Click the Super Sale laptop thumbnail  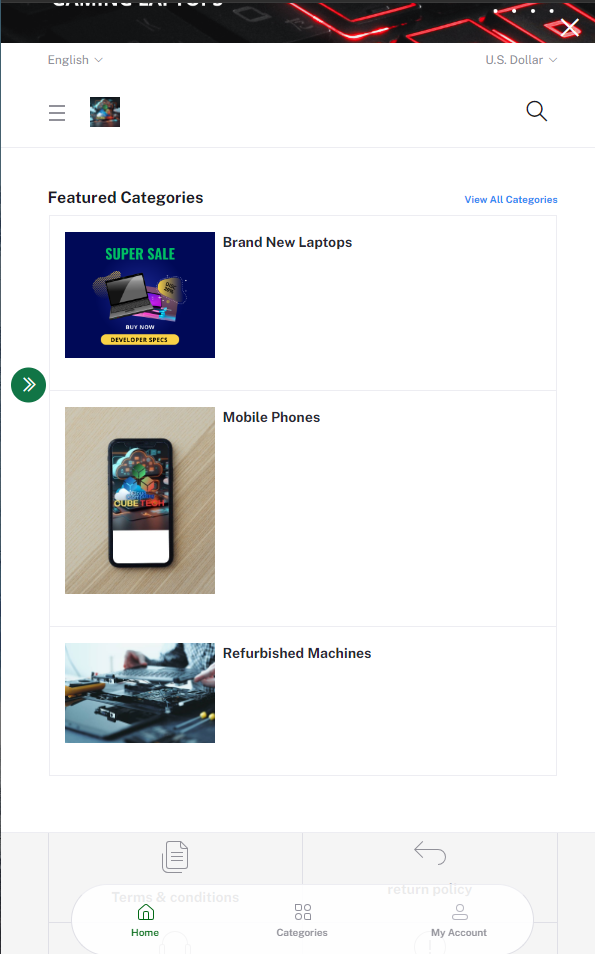[140, 295]
